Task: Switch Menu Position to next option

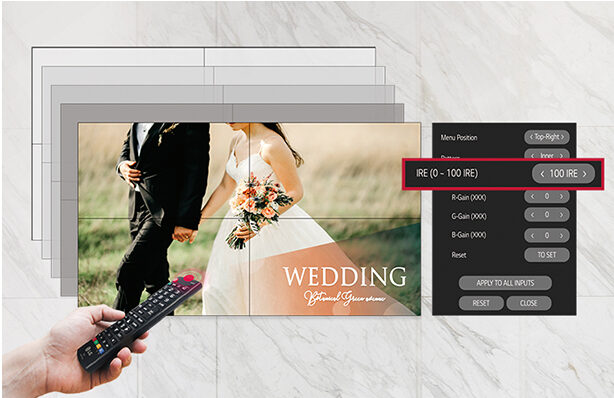Action: [x=563, y=137]
